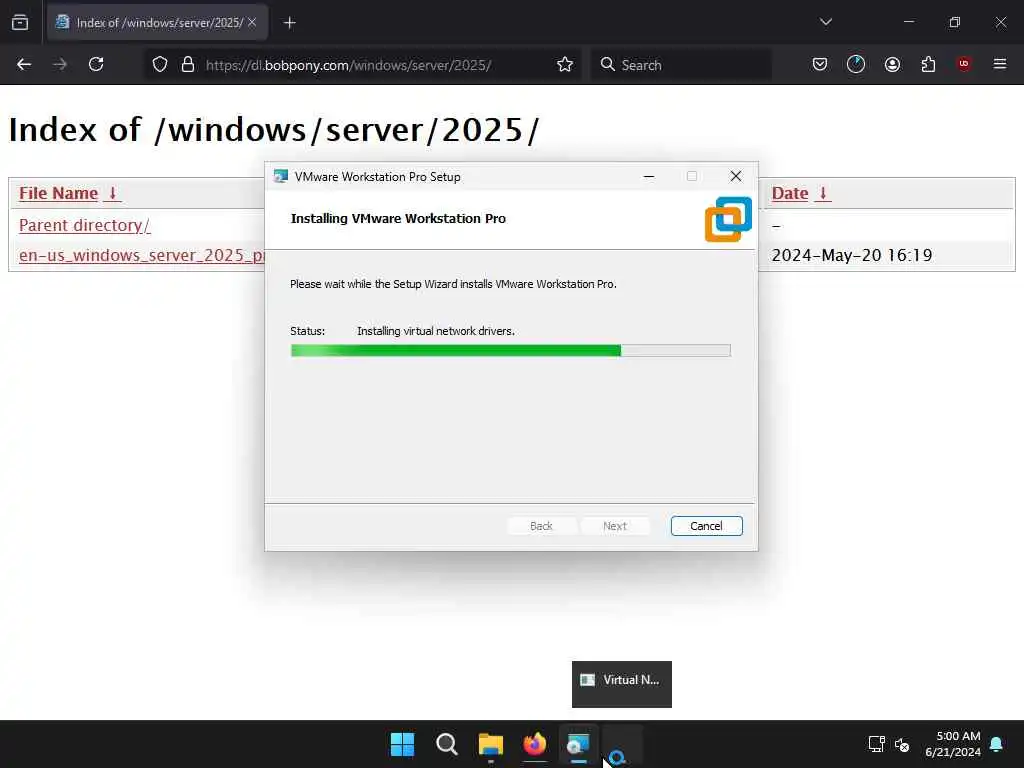Click the uBlock Origin extension icon

964,64
